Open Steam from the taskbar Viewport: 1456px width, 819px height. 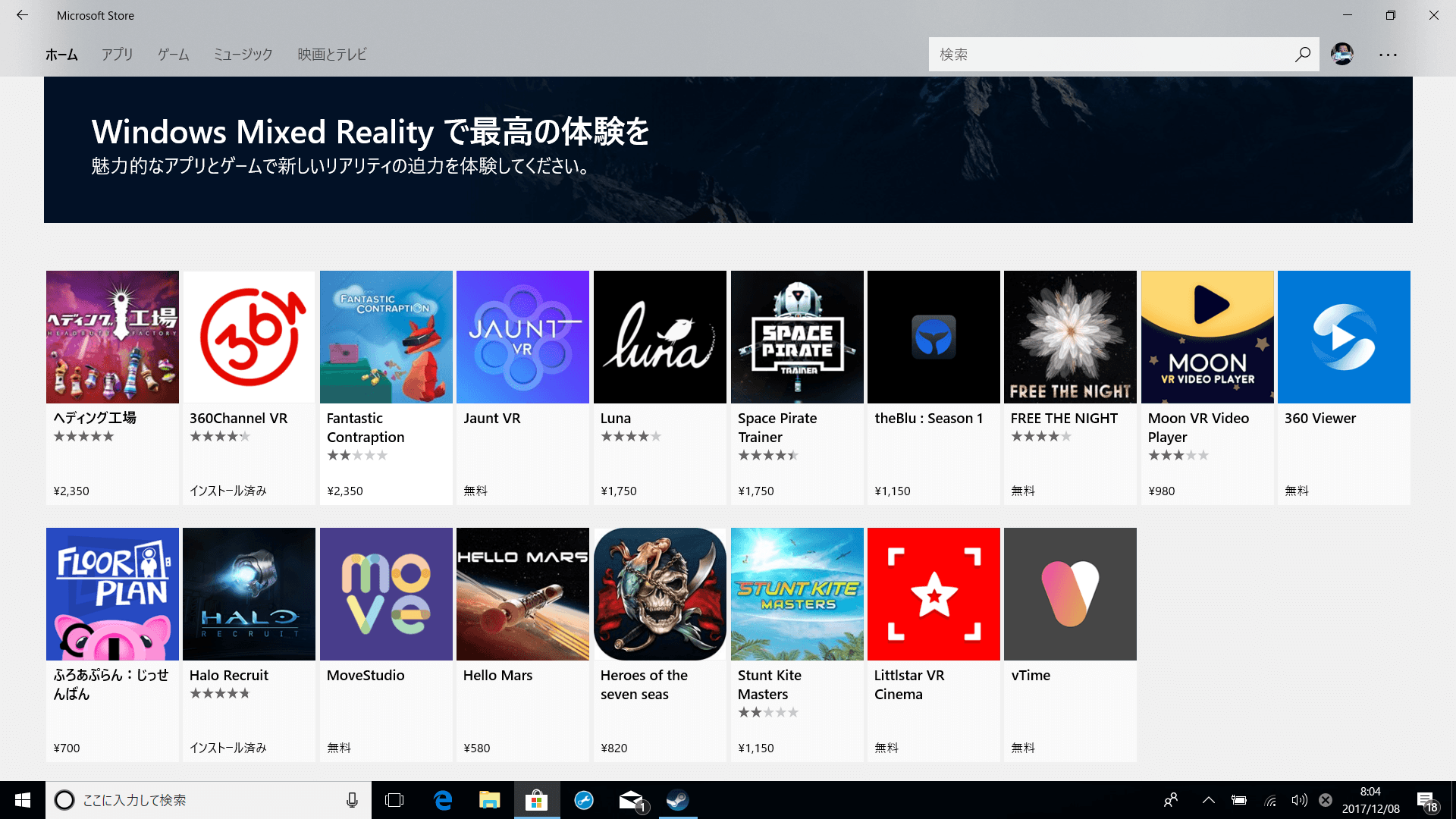677,799
